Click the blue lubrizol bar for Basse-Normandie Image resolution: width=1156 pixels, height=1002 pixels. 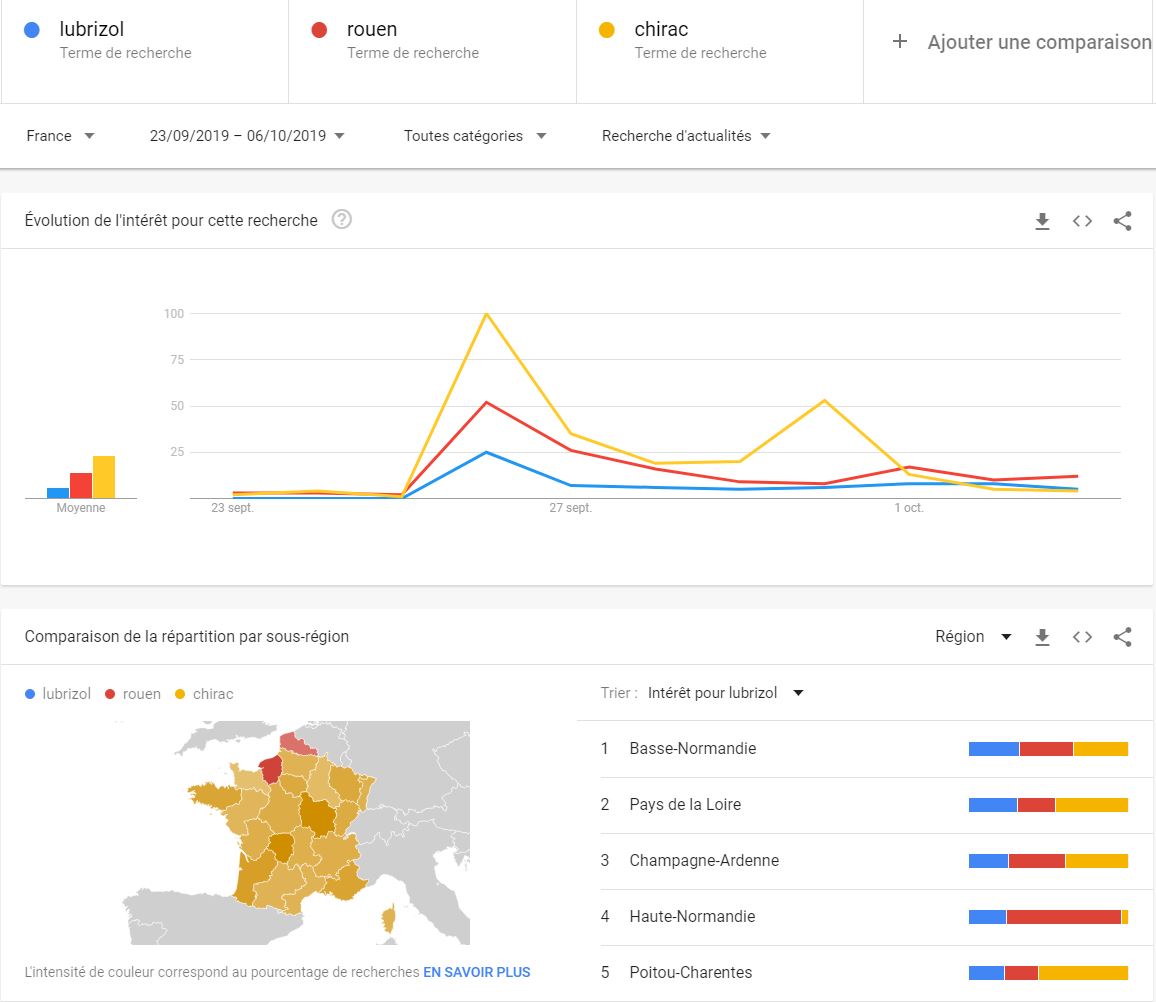point(993,749)
